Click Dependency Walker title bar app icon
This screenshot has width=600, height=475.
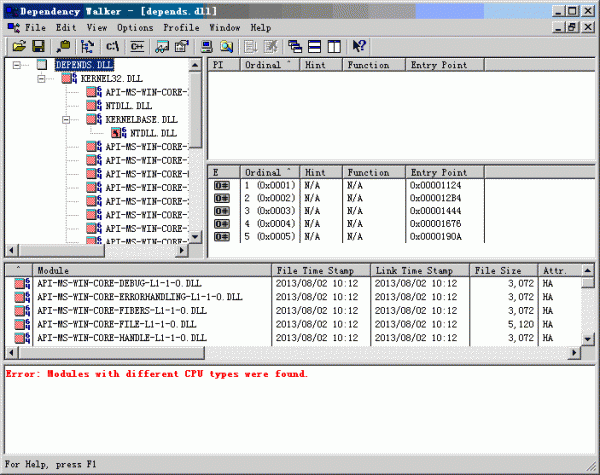click(12, 11)
